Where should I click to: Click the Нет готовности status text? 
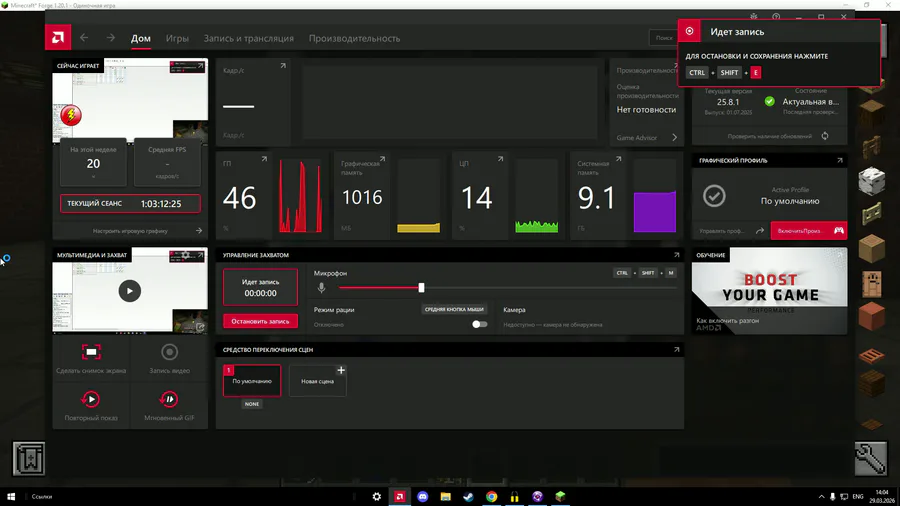point(646,110)
